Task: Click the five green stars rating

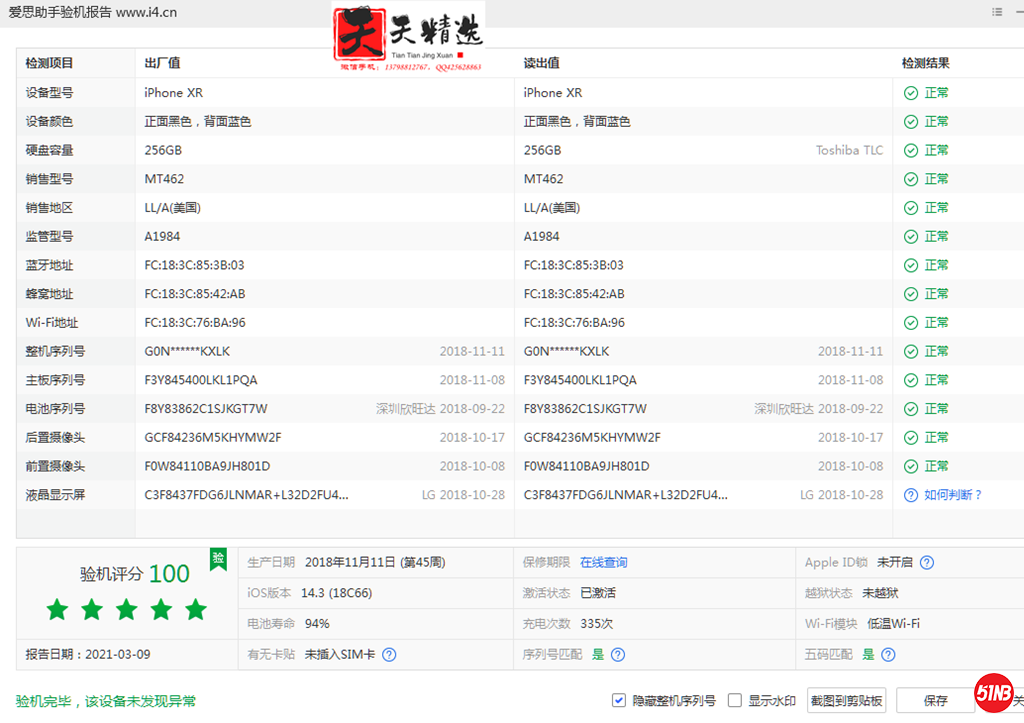Action: 126,609
